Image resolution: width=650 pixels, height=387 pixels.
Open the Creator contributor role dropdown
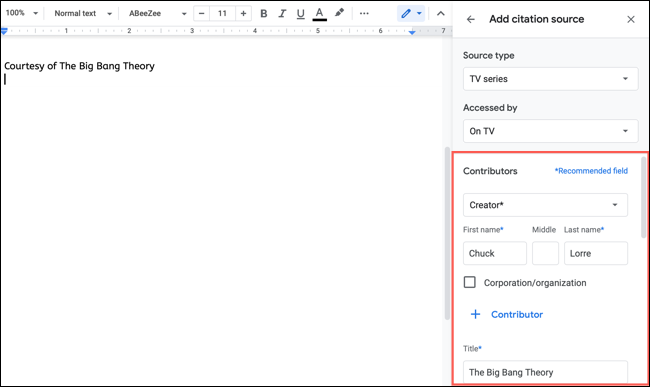(x=545, y=205)
